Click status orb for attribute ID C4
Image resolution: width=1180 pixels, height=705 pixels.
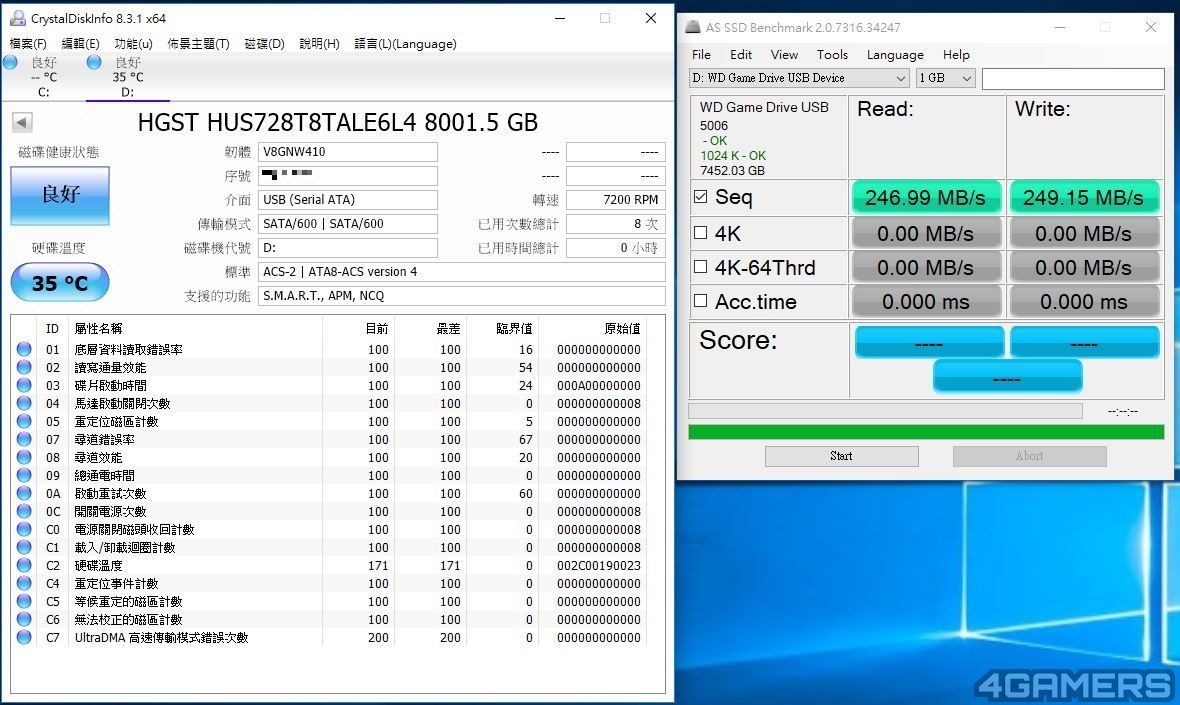24,583
